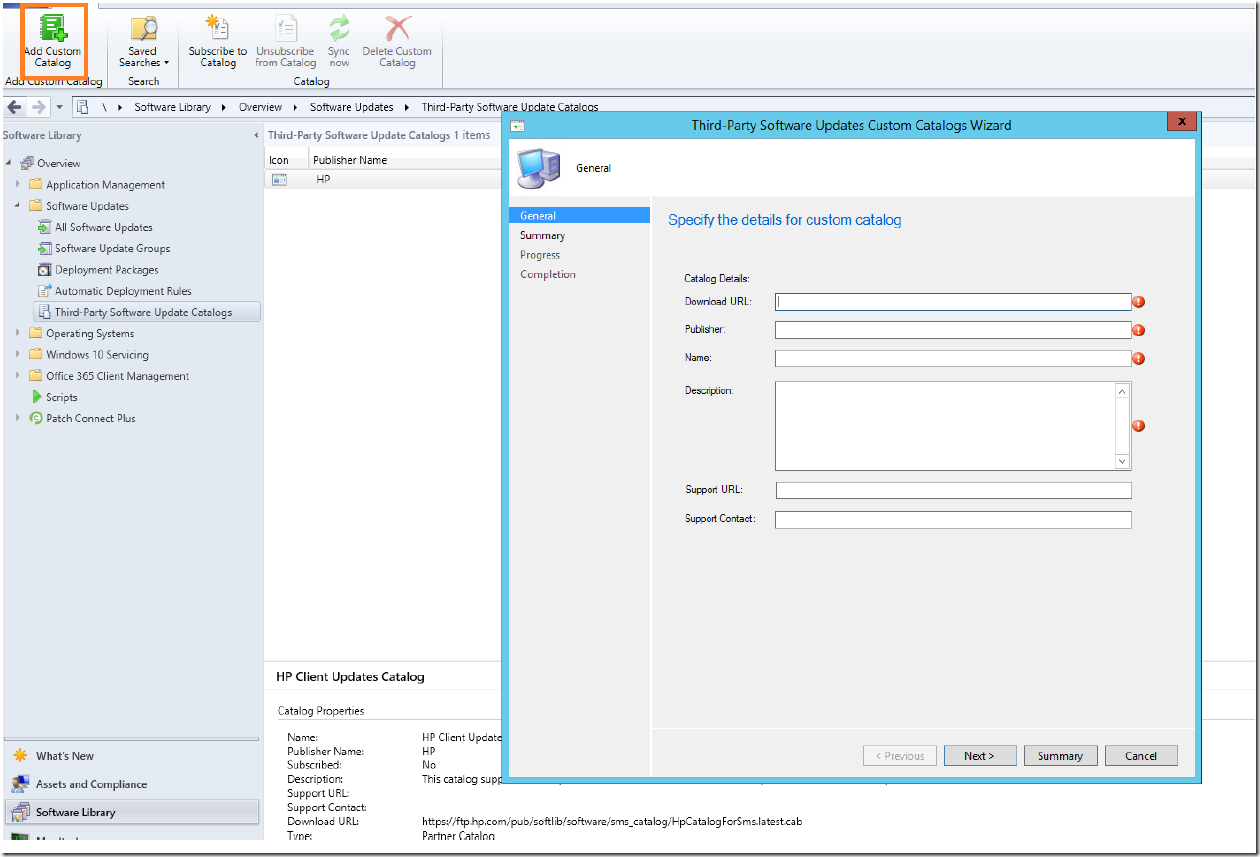Click the Next button in the wizard
The image size is (1260, 857).
(979, 755)
